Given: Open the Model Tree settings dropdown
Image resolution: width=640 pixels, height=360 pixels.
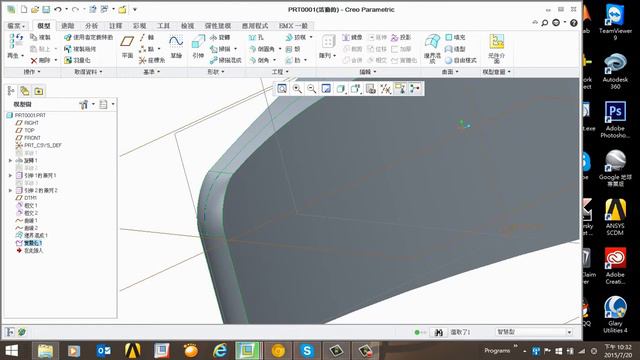Looking at the screenshot, I should point(86,105).
